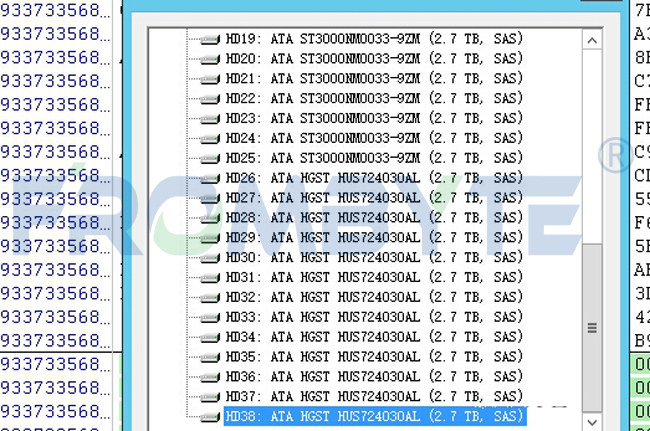Highlight the HD35 HGST drive entry

[x=375, y=357]
